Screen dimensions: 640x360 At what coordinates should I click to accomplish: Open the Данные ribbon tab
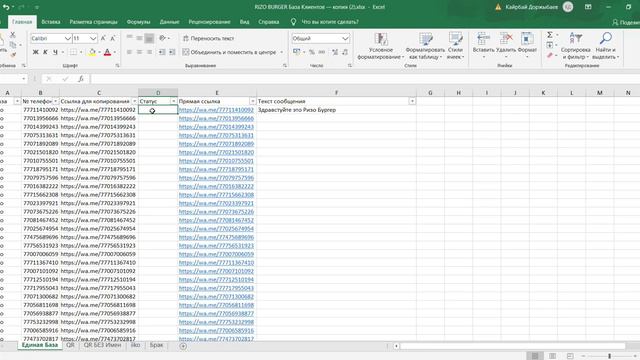click(169, 22)
